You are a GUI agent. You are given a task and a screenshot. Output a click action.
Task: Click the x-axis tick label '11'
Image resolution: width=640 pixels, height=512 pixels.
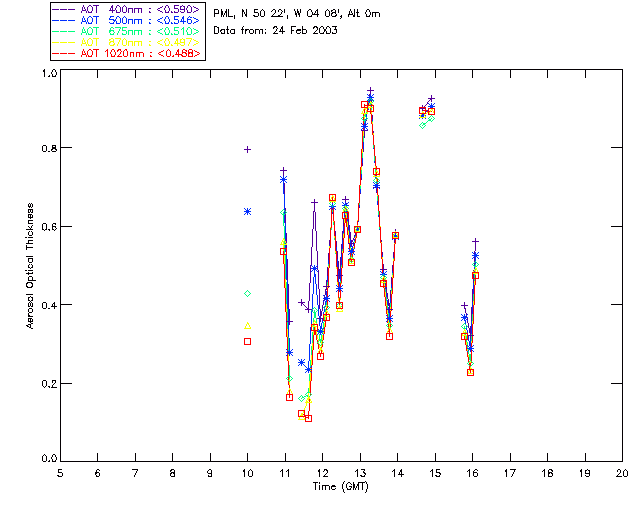pyautogui.click(x=285, y=473)
